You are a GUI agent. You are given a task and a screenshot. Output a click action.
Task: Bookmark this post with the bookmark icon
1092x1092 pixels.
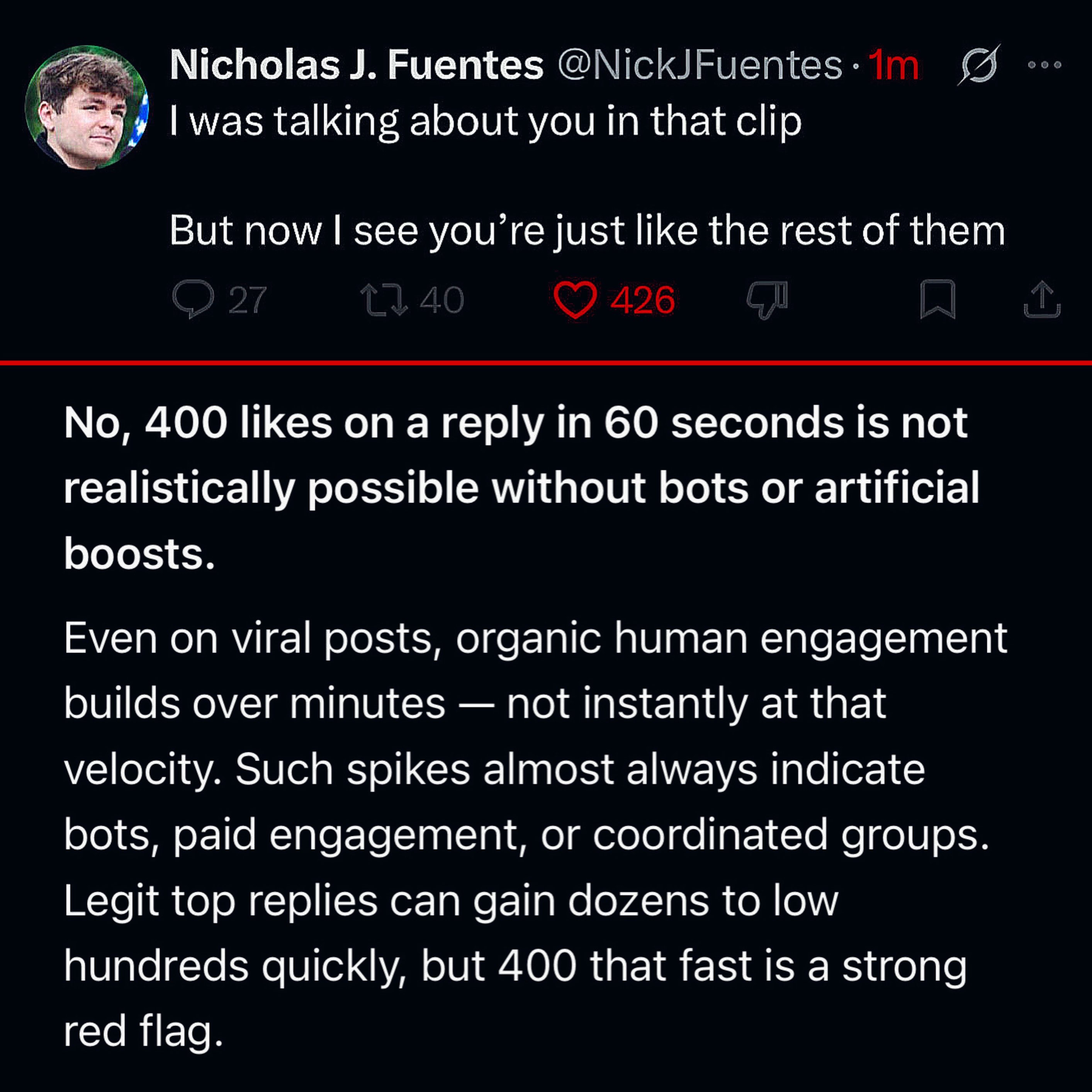click(x=938, y=300)
